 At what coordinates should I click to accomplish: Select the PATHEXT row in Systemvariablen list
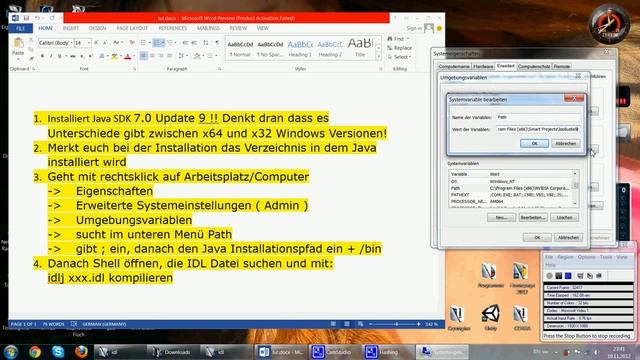pyautogui.click(x=510, y=195)
